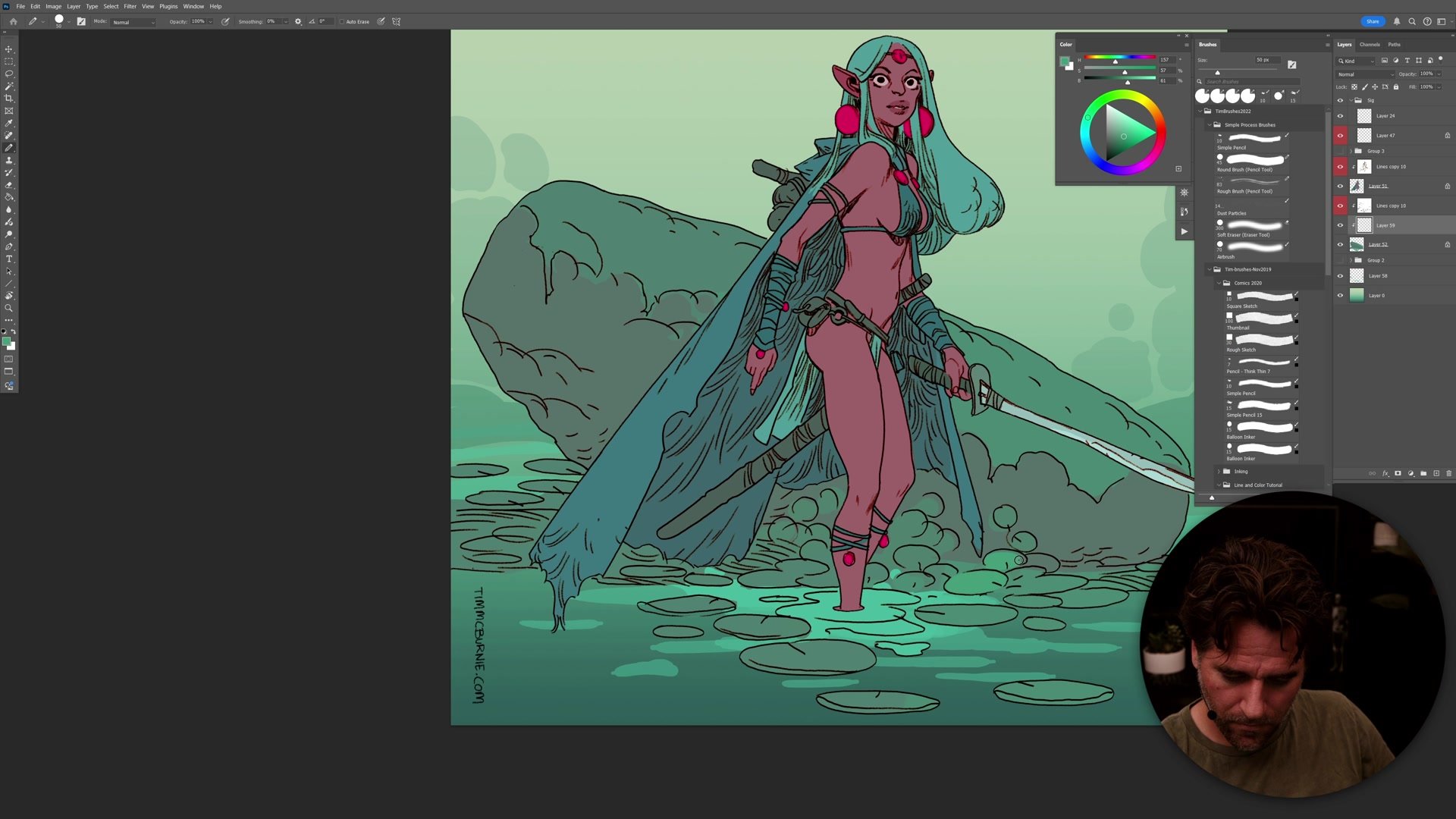
Task: Click the Home icon in options bar
Action: 13,22
